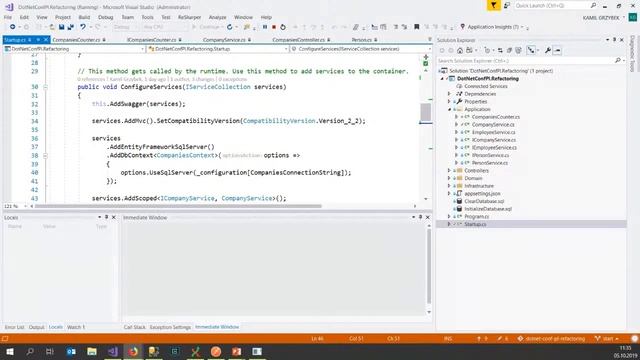The height and width of the screenshot is (360, 640).
Task: Click the Application Insights pin icon
Action: (x=462, y=27)
